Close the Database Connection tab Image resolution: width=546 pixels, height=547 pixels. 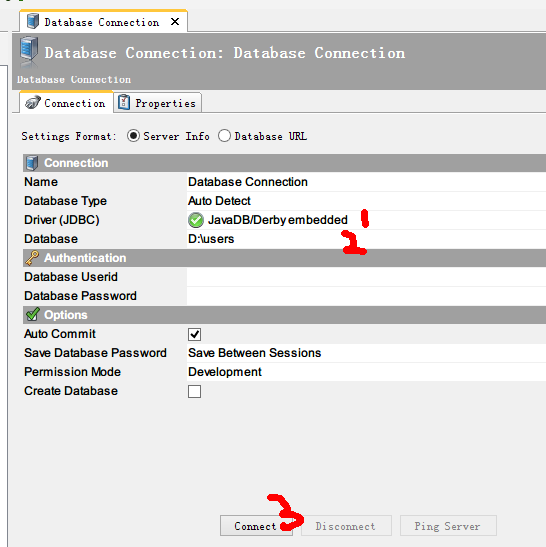[x=175, y=22]
